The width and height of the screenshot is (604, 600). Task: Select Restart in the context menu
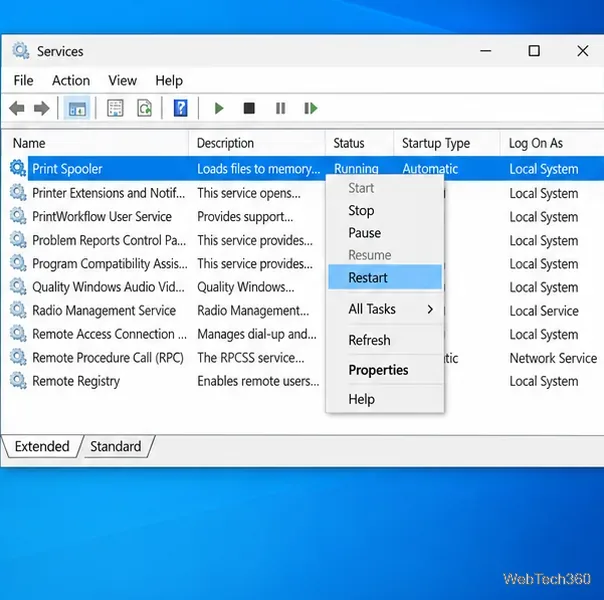(384, 277)
